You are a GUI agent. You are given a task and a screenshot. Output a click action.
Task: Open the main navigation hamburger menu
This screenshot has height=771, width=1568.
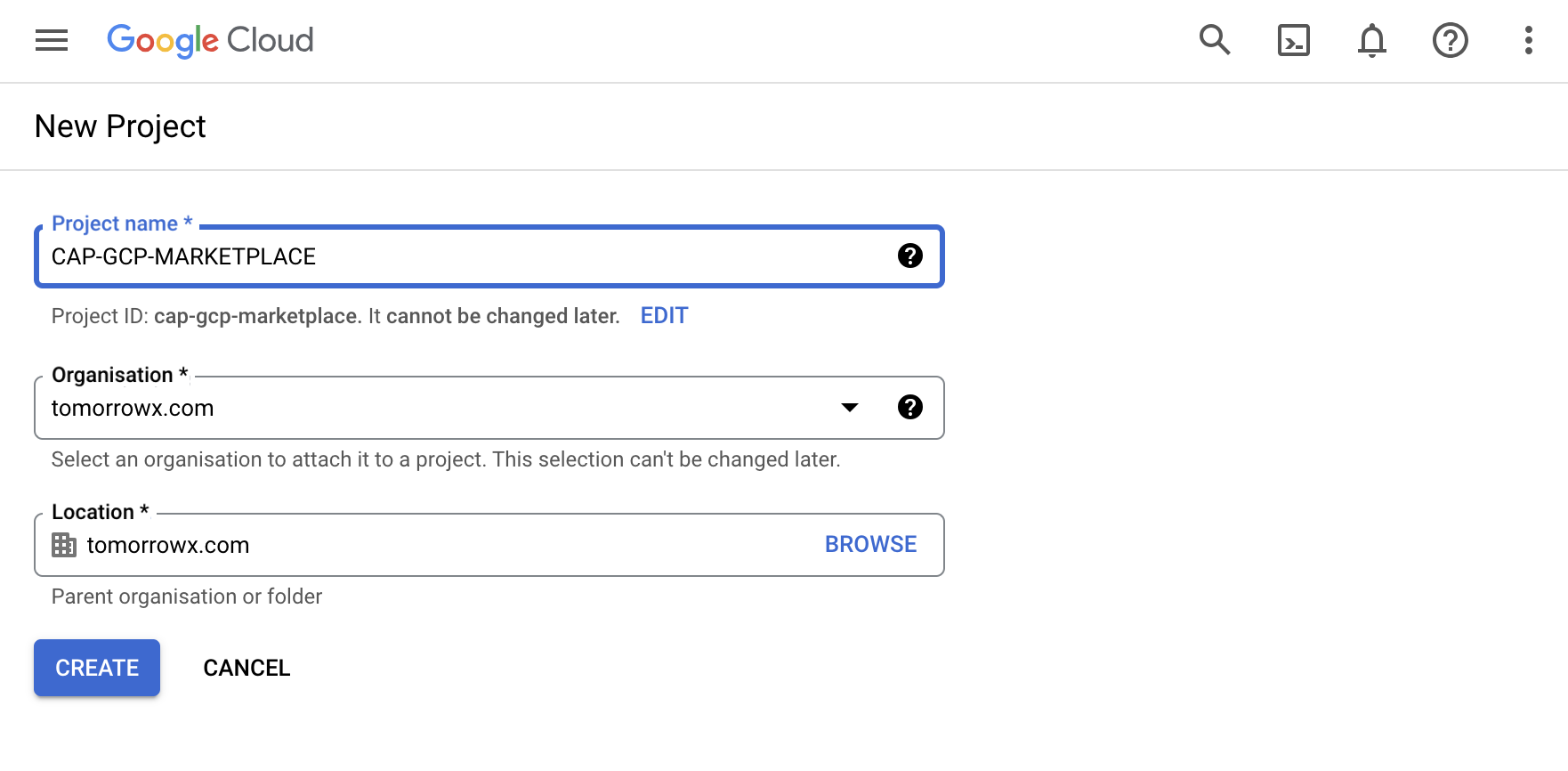click(x=52, y=40)
